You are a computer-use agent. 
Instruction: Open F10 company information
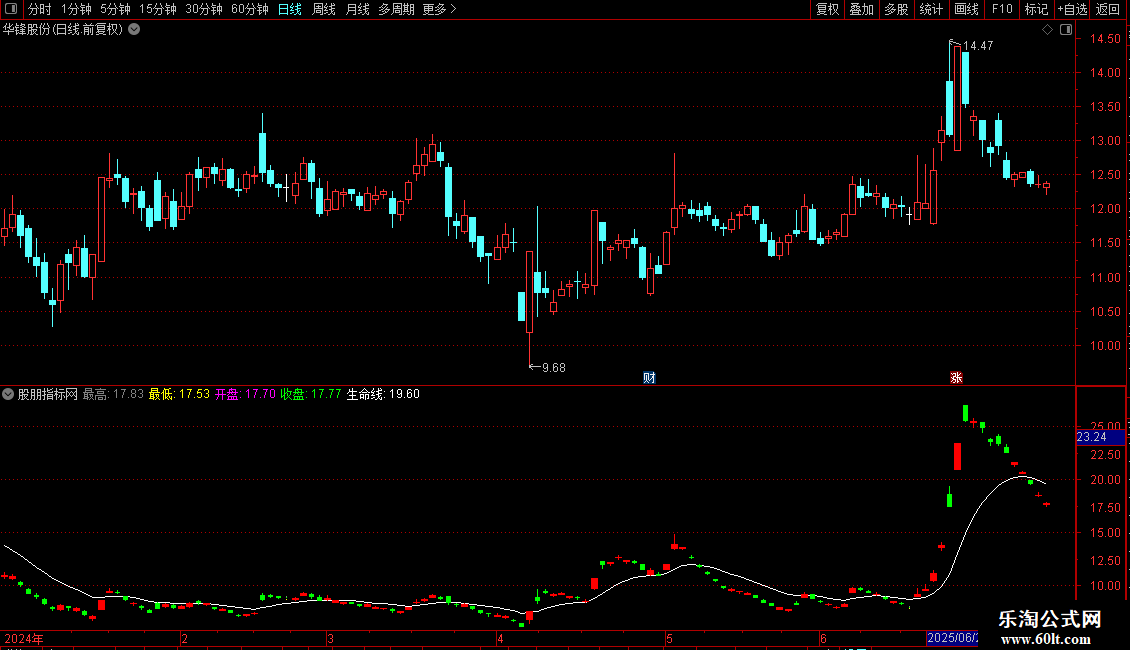pos(1002,9)
